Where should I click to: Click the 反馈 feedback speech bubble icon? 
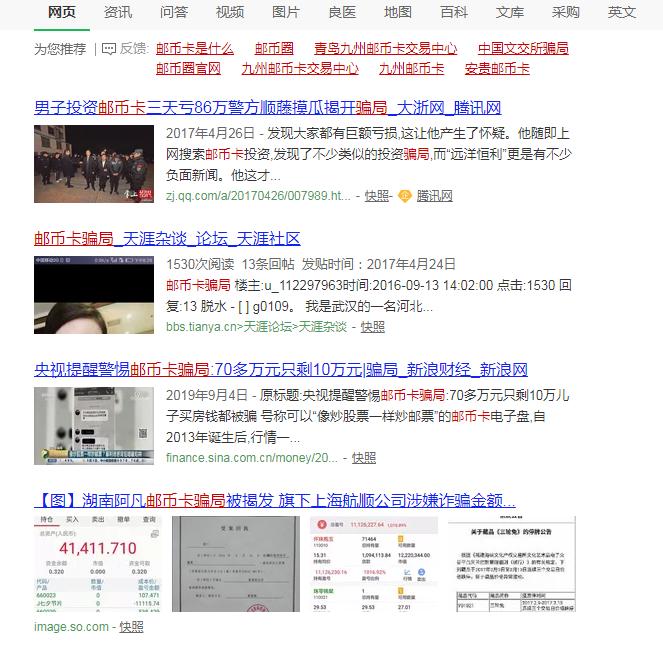[109, 49]
